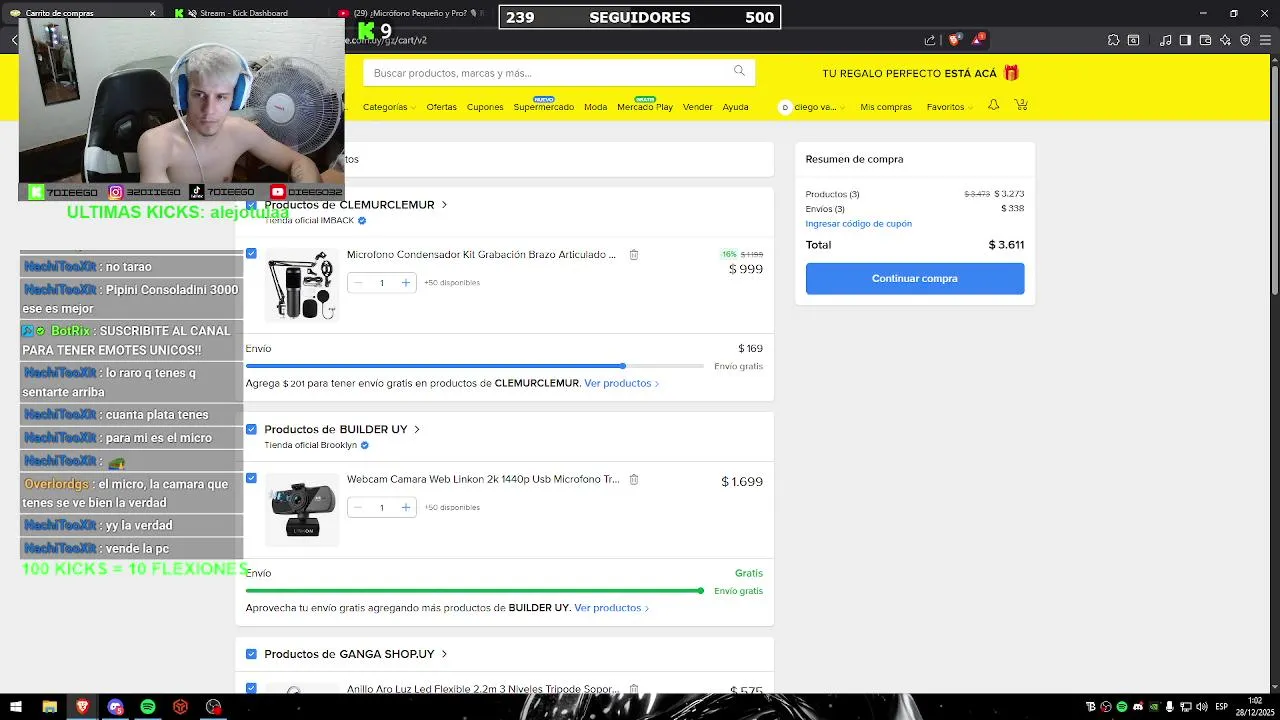Open the Brave playlist music note icon
The image size is (1280, 720).
[x=1165, y=40]
